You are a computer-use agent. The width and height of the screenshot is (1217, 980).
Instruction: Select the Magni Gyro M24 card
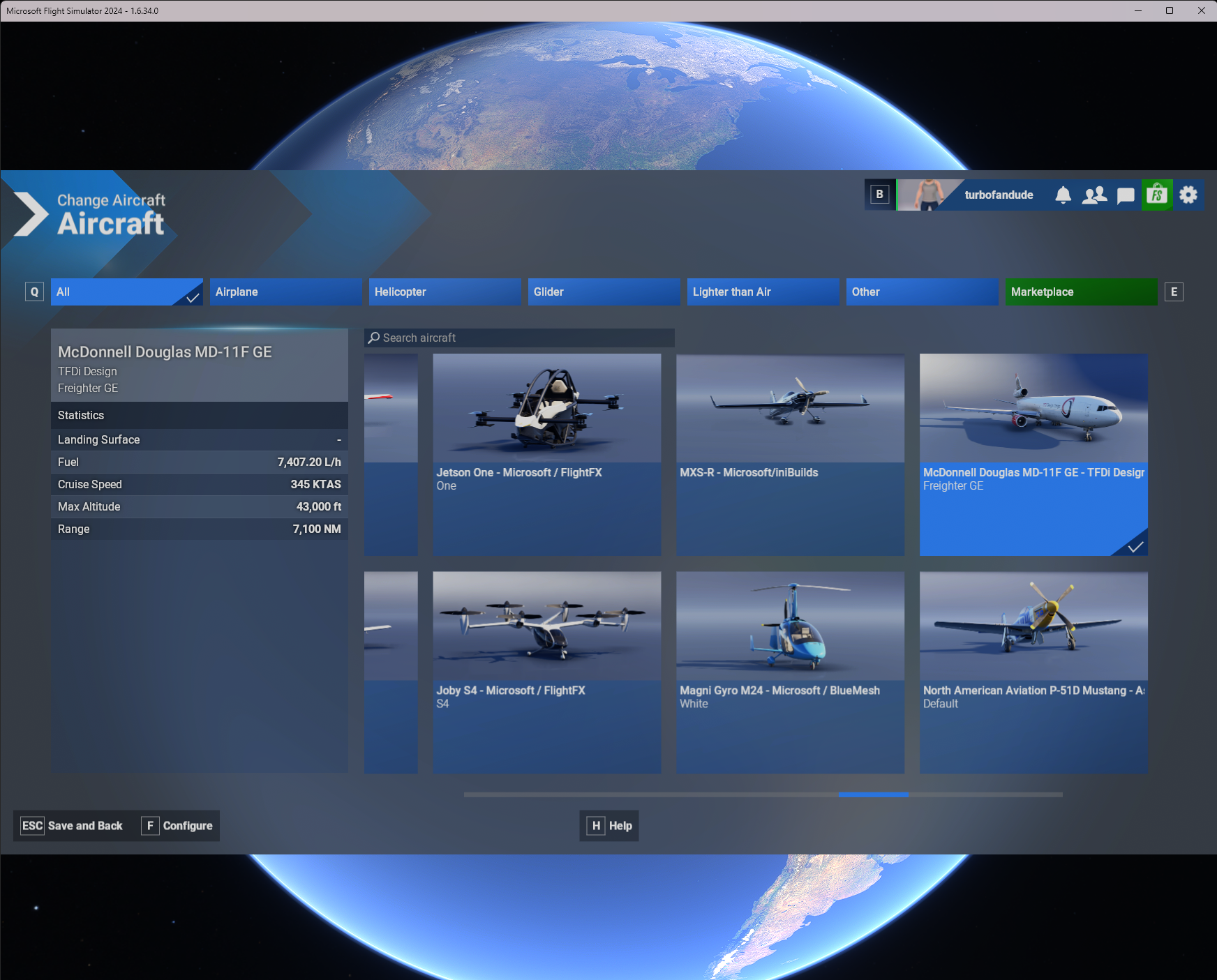[x=791, y=672]
